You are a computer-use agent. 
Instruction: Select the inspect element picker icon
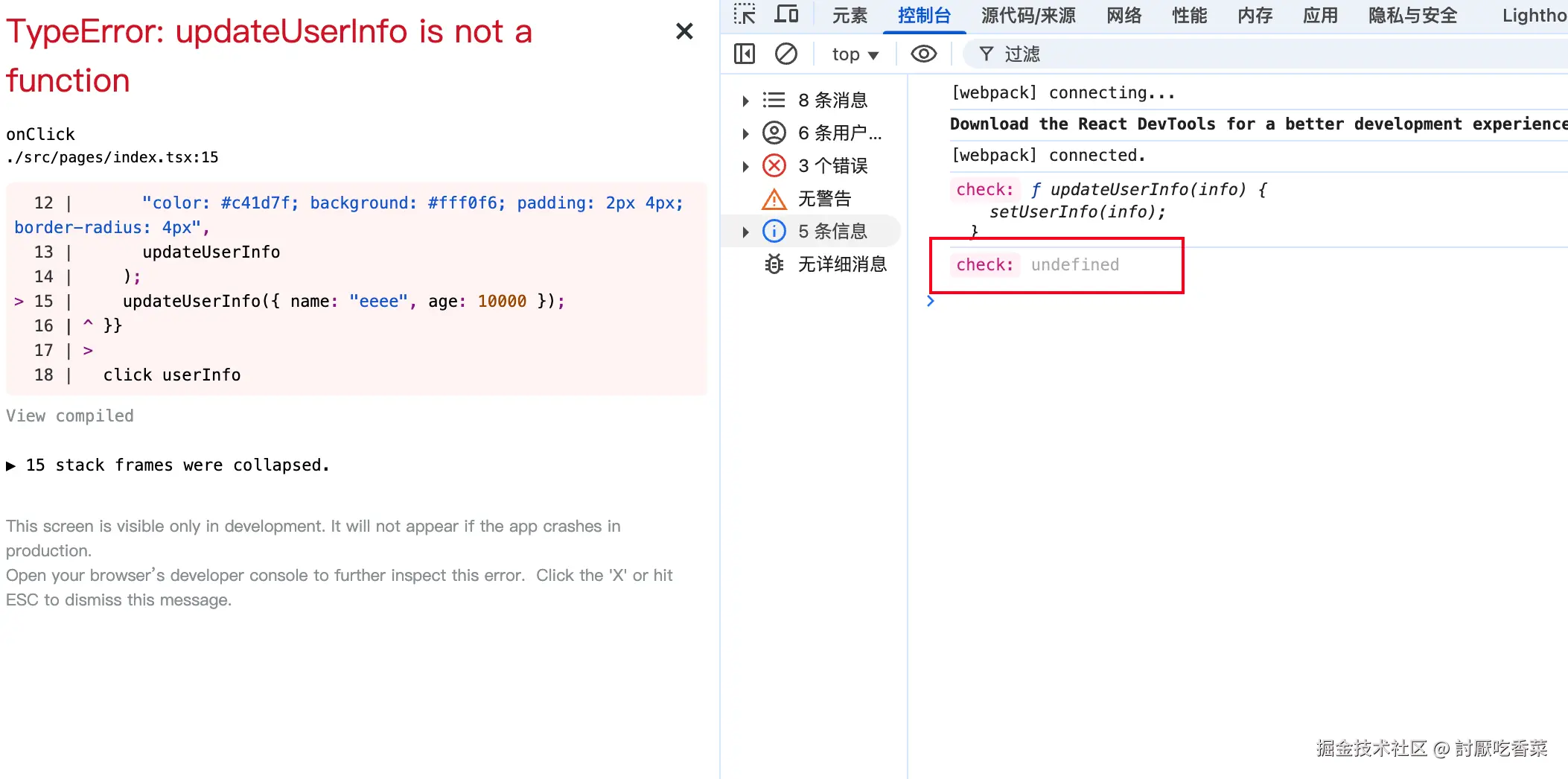coord(744,14)
